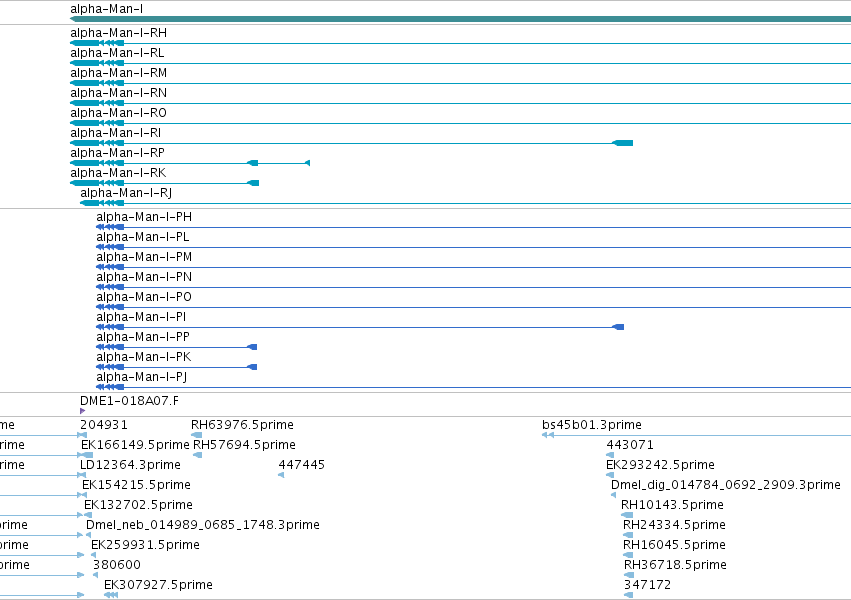Select the Dmel_dig_014784_0692_2909.3prime label
The height and width of the screenshot is (600, 851).
(726, 486)
